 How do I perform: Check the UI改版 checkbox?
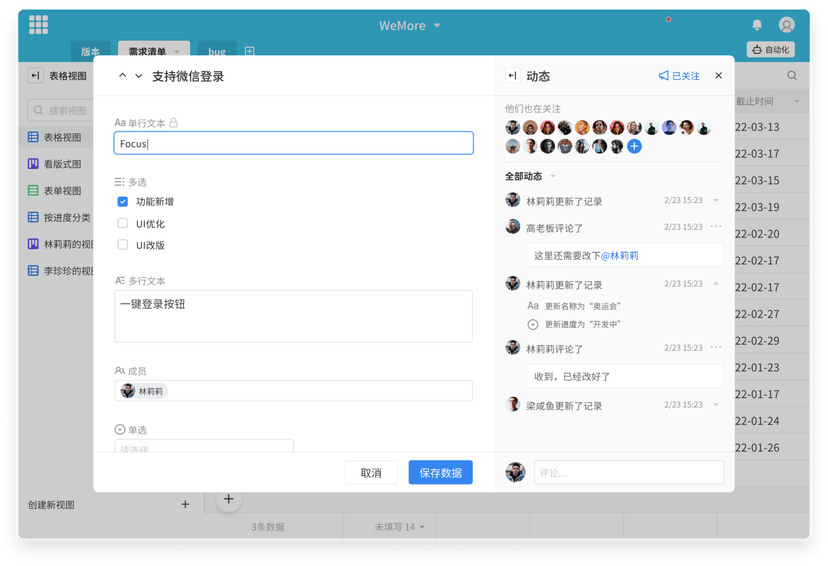pyautogui.click(x=123, y=245)
